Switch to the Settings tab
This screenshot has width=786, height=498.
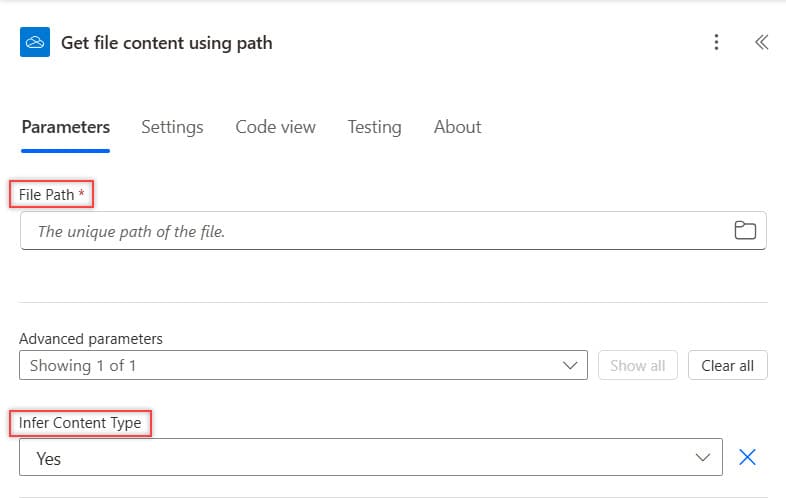[x=172, y=127]
